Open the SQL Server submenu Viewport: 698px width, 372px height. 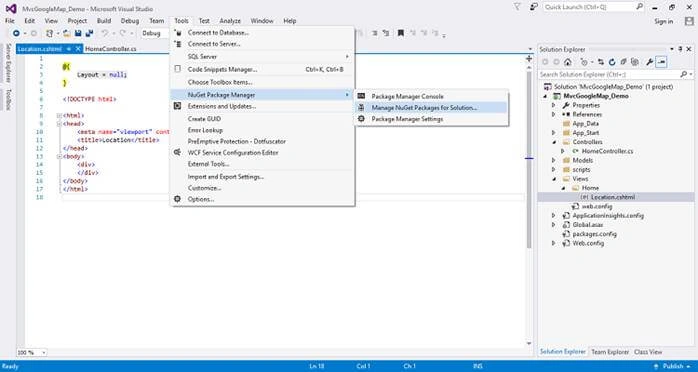pos(262,57)
